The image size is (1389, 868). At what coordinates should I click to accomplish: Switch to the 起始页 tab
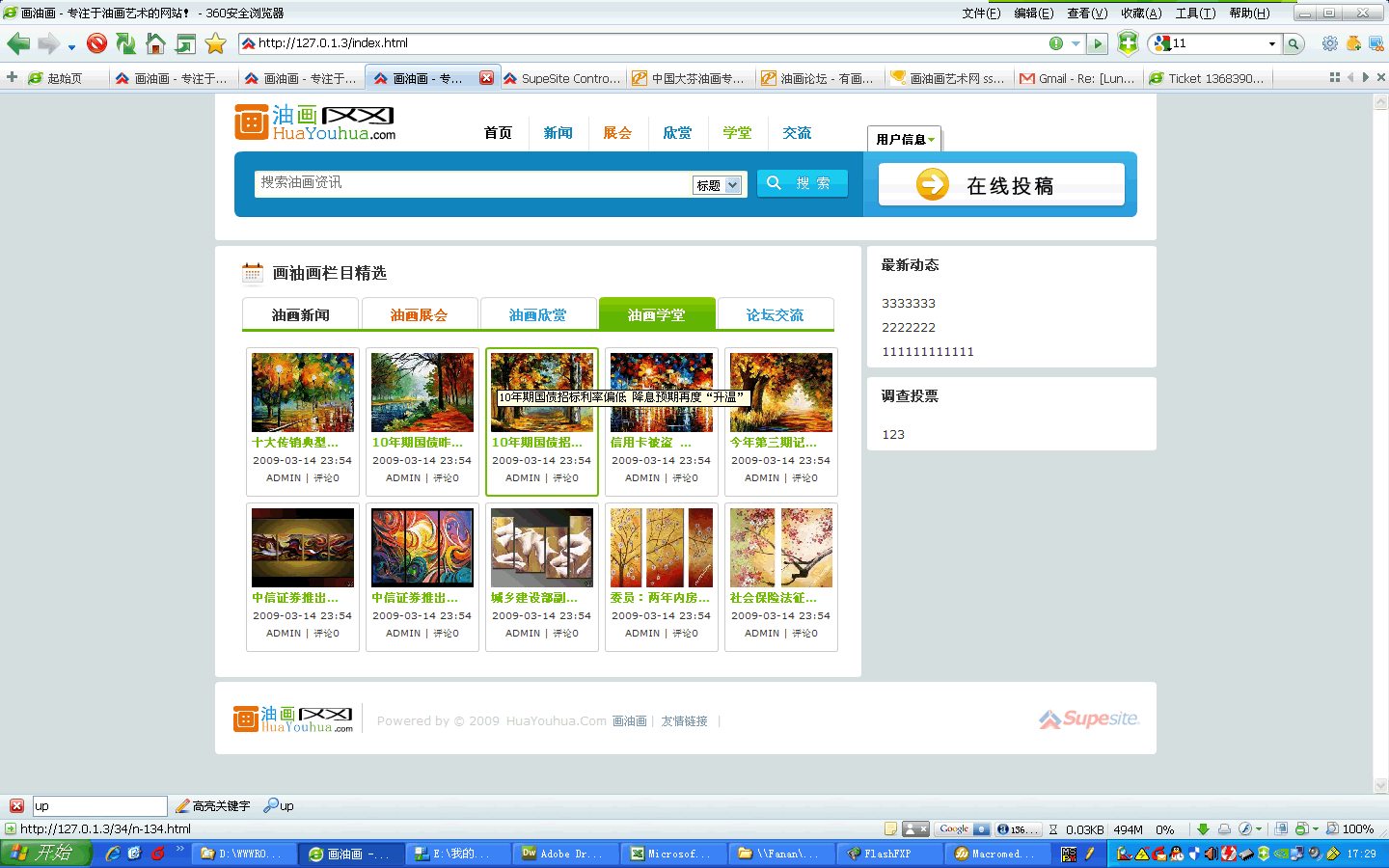pyautogui.click(x=64, y=78)
